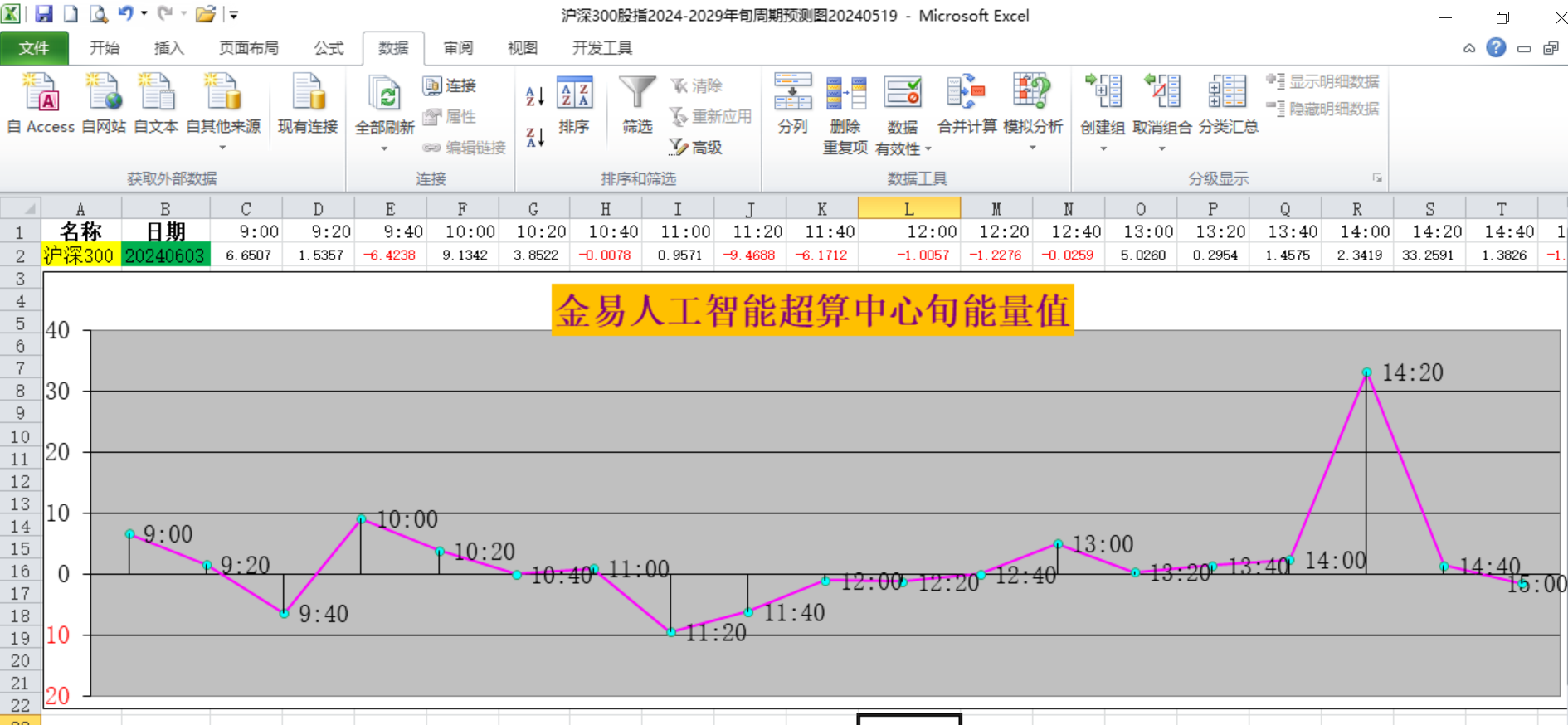Open What-If Analysis (模拟分析) menu
This screenshot has height=725, width=1568.
click(x=1032, y=112)
